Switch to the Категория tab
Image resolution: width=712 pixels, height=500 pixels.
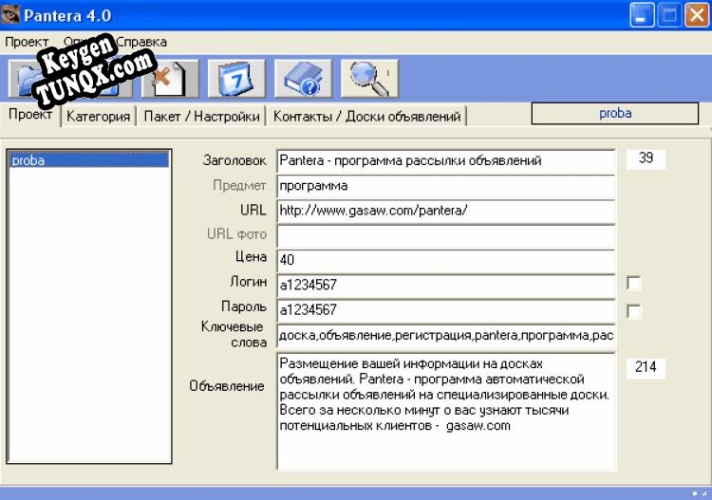[98, 116]
